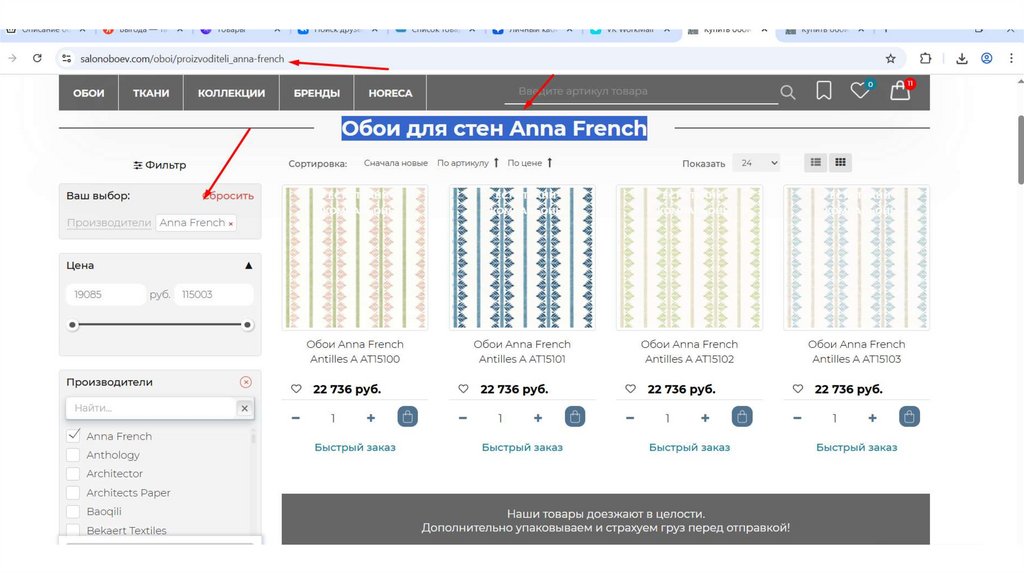Screen dimensions: 1024x574
Task: Check the Bekaert Textiles checkbox
Action: [x=73, y=530]
